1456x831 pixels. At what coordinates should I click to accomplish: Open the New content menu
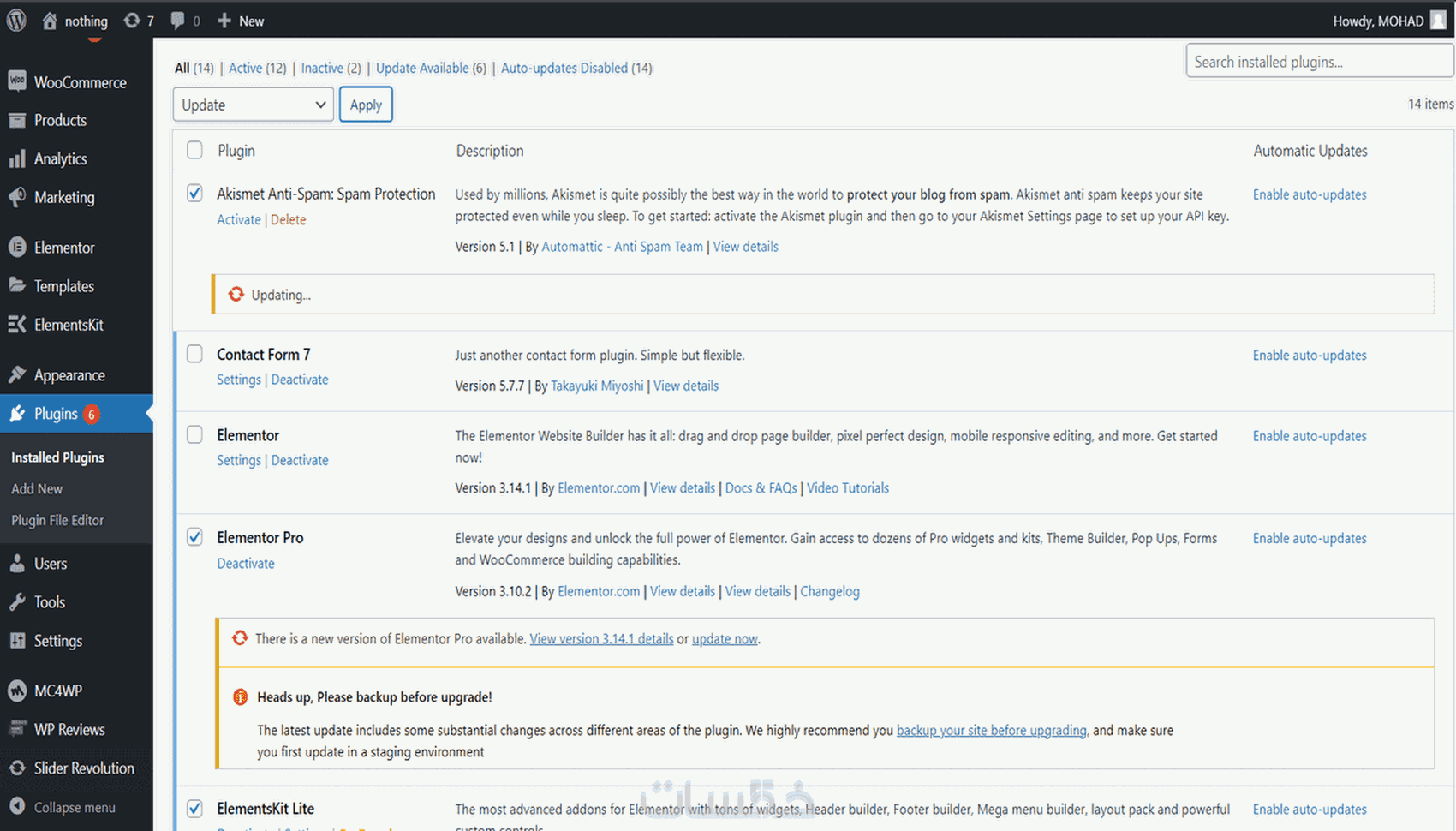(241, 21)
